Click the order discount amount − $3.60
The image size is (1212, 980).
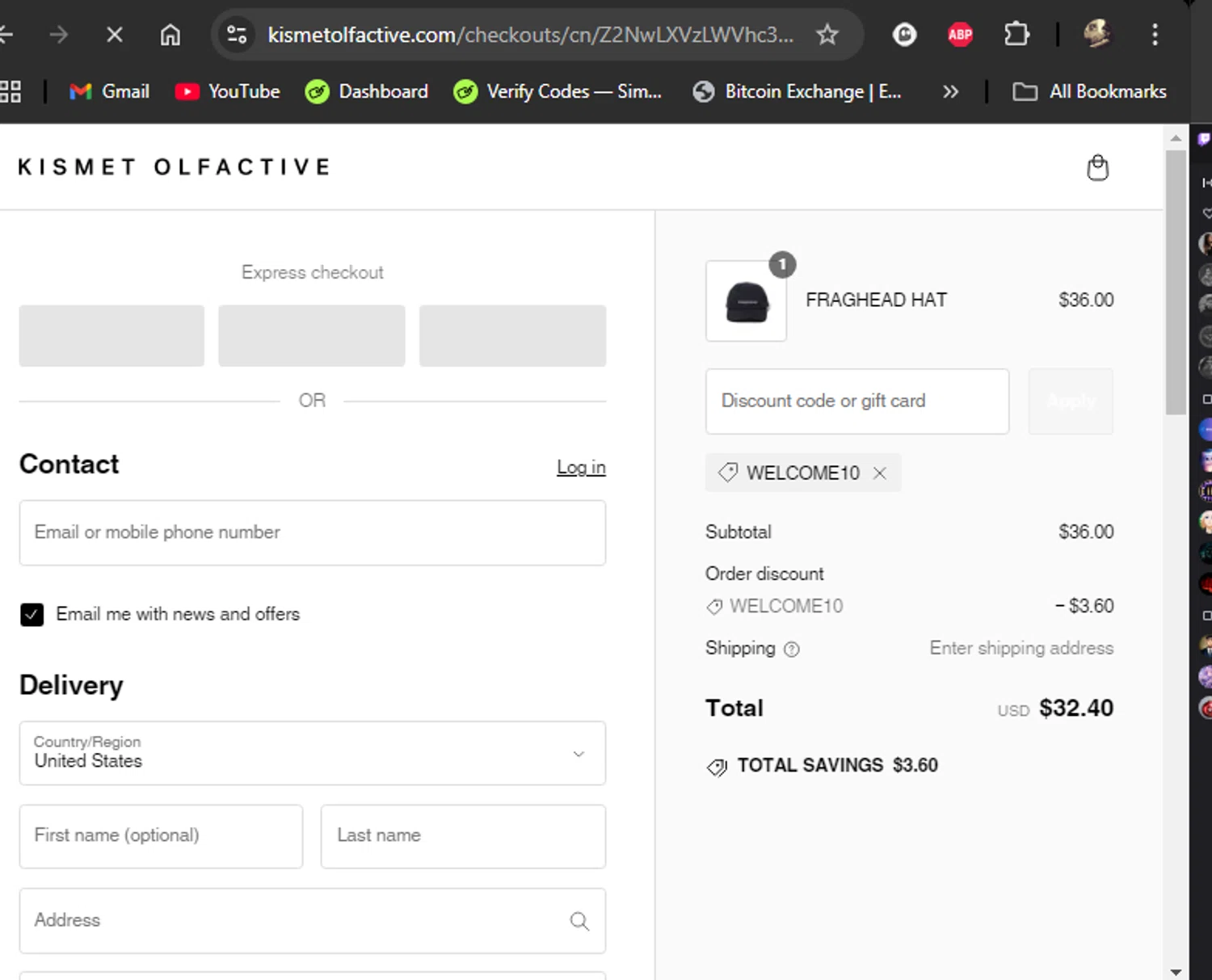pos(1084,606)
